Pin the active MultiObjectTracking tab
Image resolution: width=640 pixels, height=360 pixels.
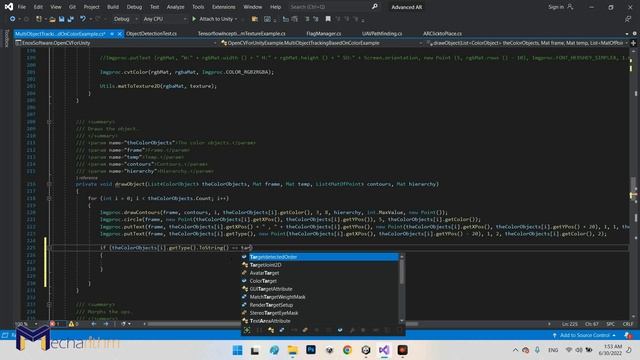pyautogui.click(x=112, y=34)
